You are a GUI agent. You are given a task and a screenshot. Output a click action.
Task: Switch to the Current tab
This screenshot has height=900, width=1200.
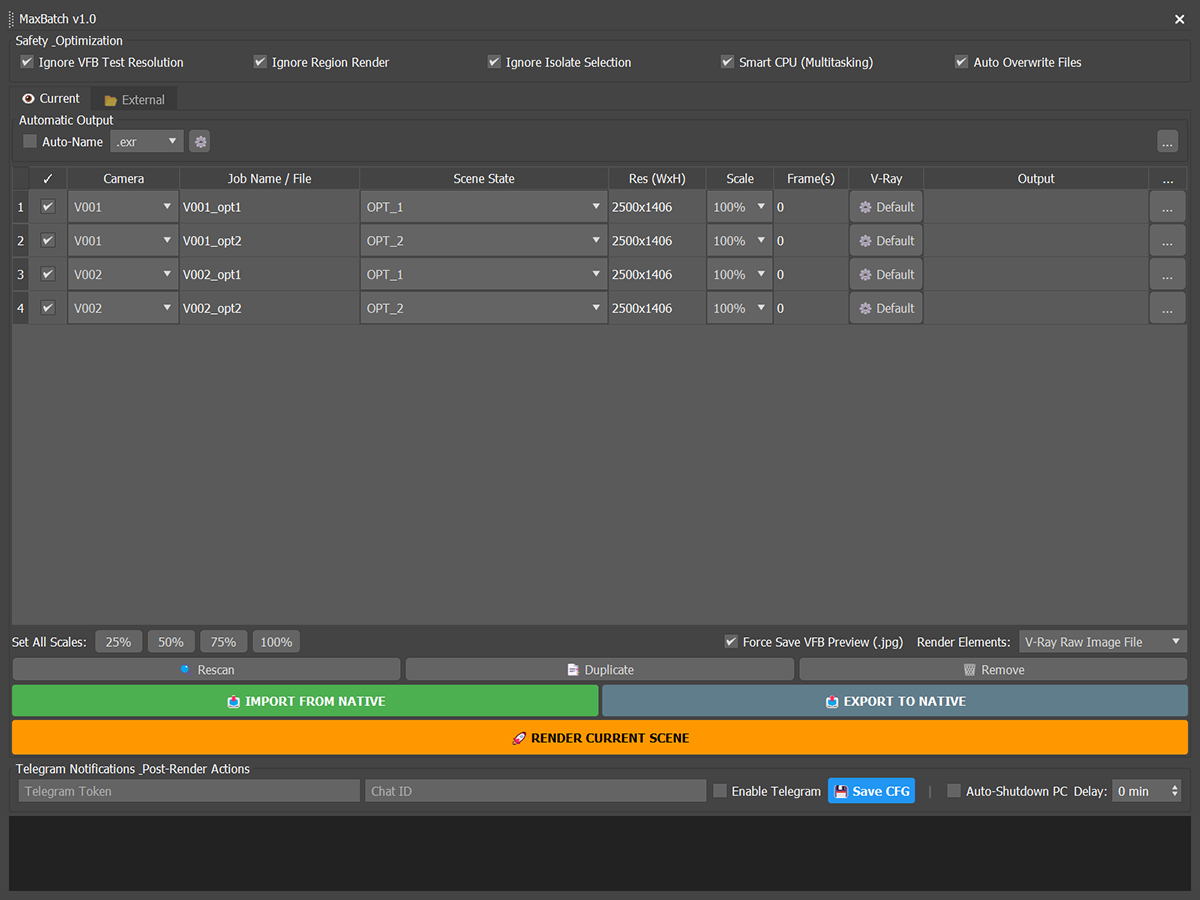pyautogui.click(x=51, y=98)
